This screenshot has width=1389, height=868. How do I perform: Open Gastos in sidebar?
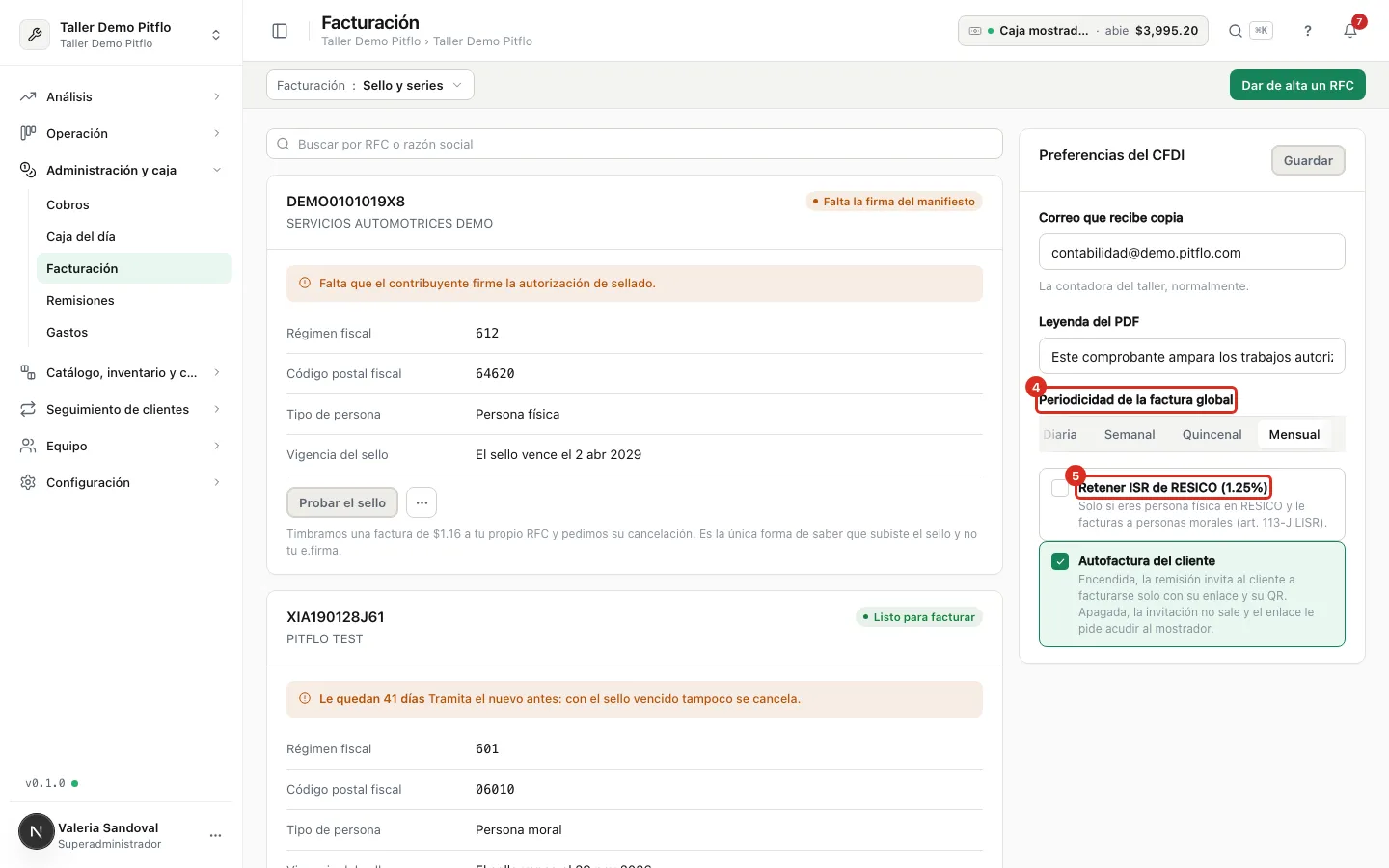coord(134,332)
